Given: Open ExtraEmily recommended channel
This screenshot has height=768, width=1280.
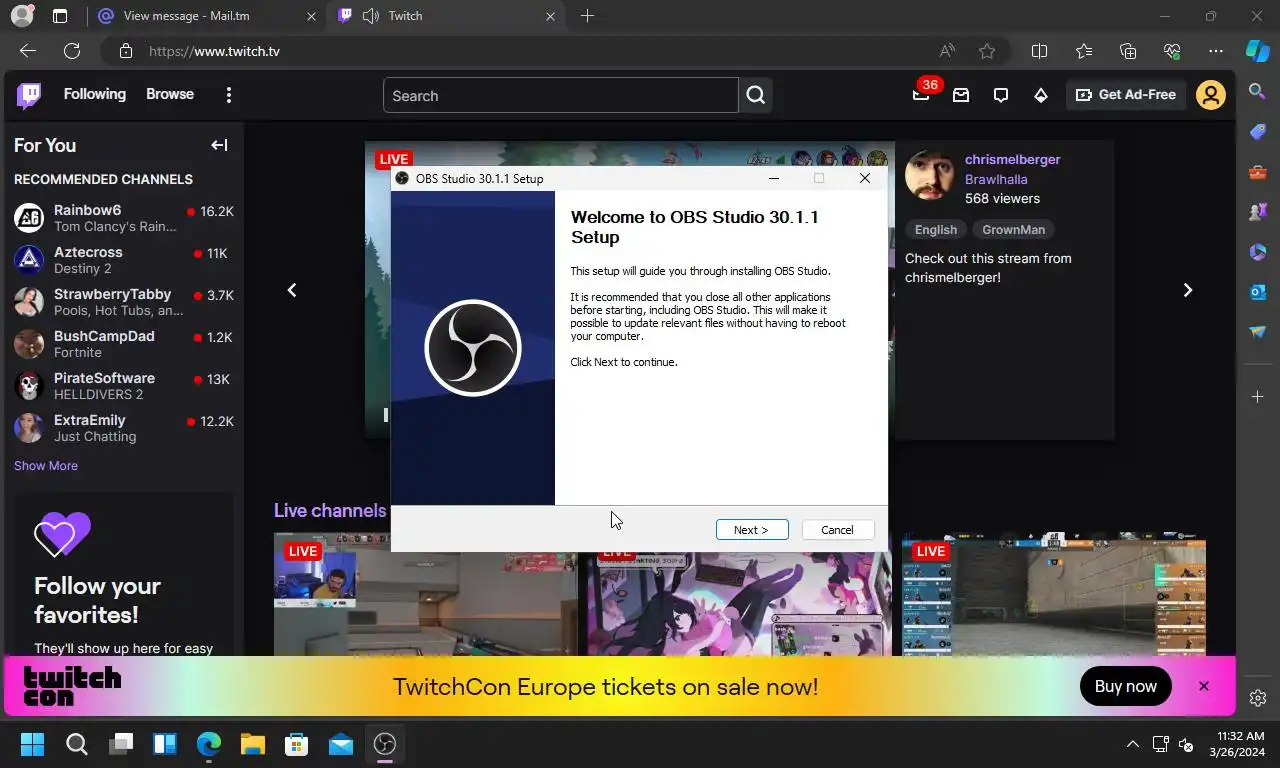Looking at the screenshot, I should [124, 427].
